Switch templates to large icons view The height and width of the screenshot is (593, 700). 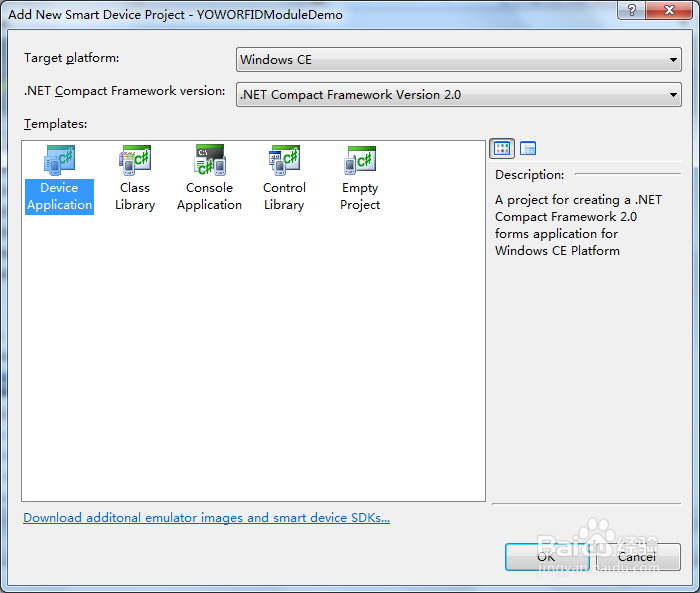(502, 148)
